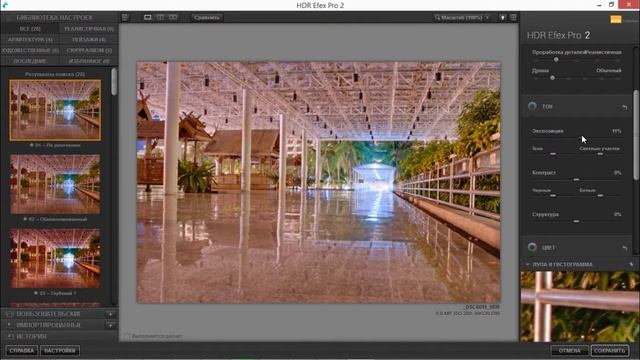The height and width of the screenshot is (360, 640).
Task: Choose preset thumbnail 01 - По умолчанию
Action: pyautogui.click(x=55, y=110)
